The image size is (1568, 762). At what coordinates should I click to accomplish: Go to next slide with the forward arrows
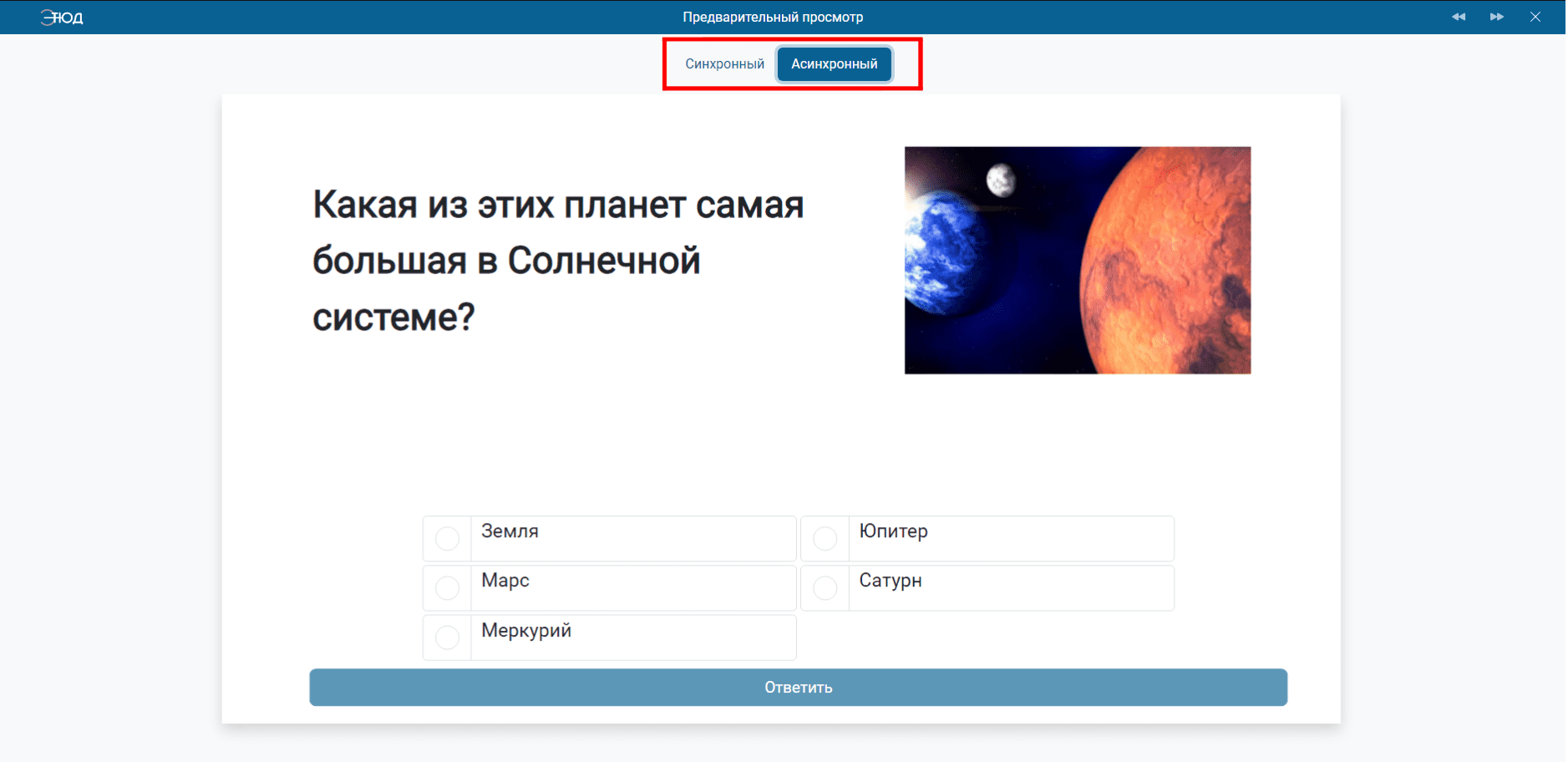[x=1497, y=17]
